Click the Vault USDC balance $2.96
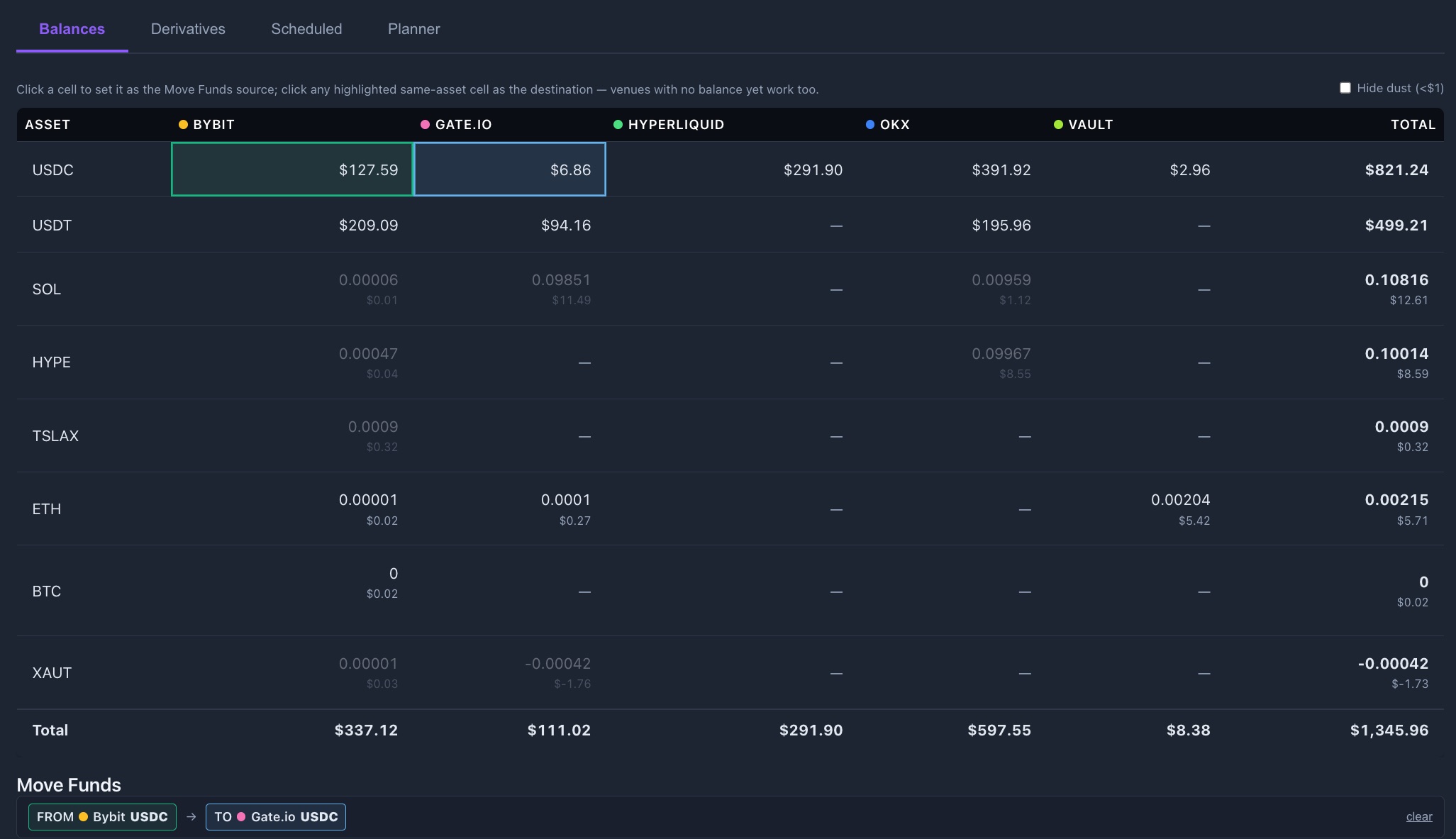This screenshot has width=1456, height=839. (x=1190, y=170)
